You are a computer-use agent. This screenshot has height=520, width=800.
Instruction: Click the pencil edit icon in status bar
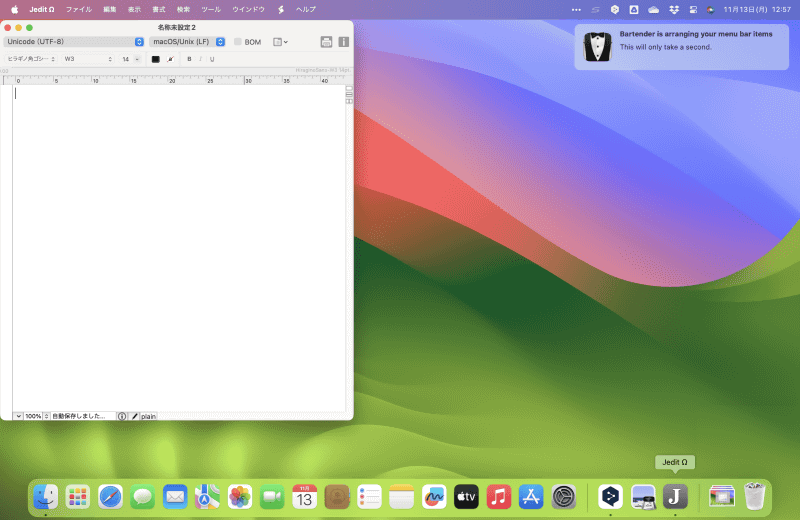tap(134, 416)
